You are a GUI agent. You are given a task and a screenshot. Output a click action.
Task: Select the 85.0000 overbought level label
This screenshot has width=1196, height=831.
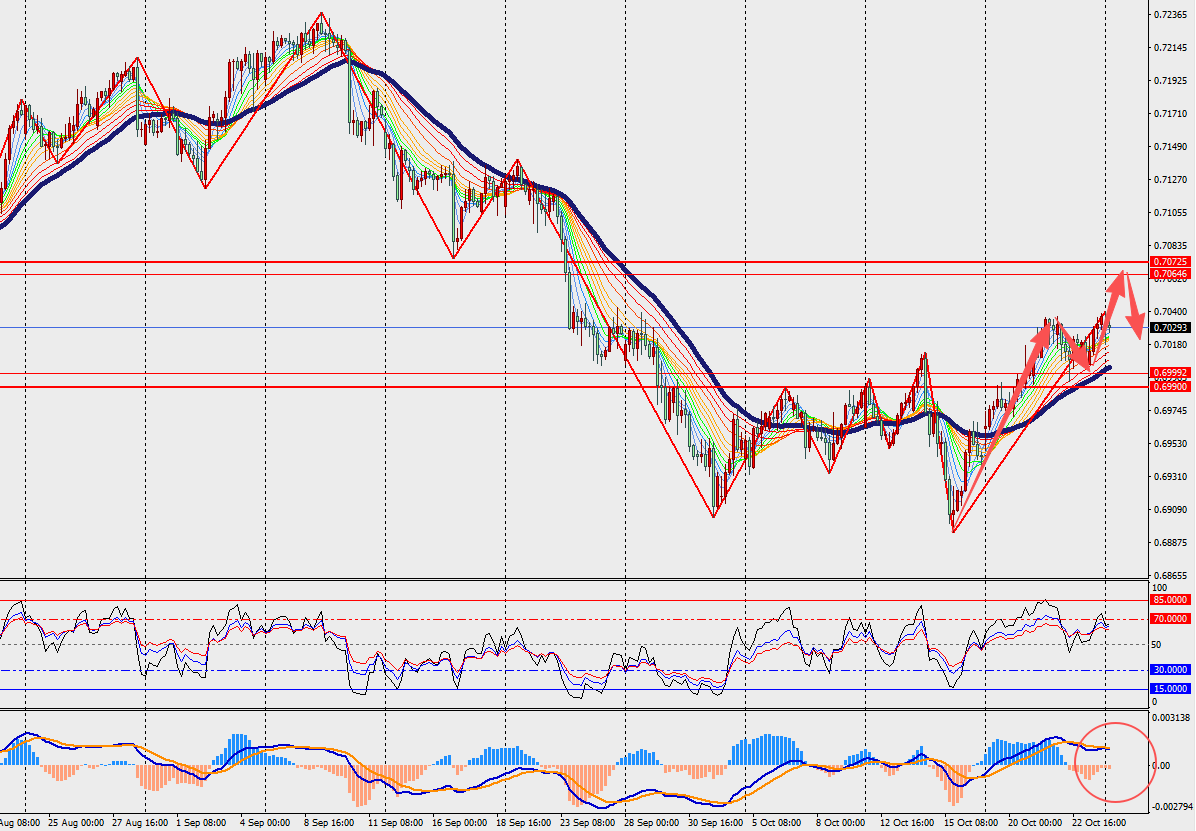coord(1170,600)
